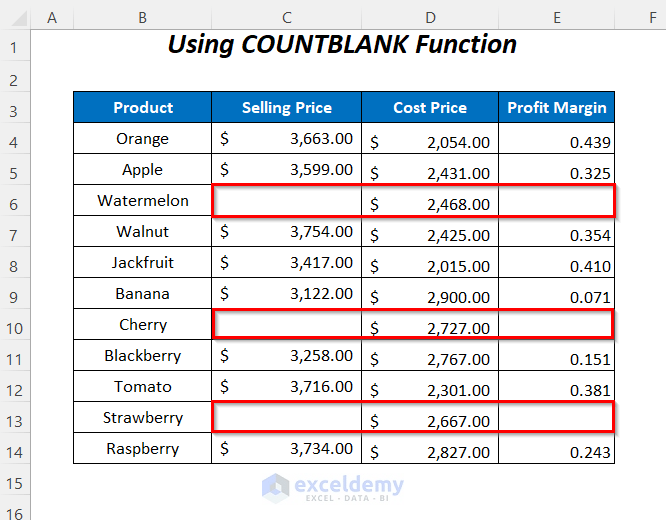Click profit margin 0.071
Viewport: 666px width, 520px height.
point(556,294)
